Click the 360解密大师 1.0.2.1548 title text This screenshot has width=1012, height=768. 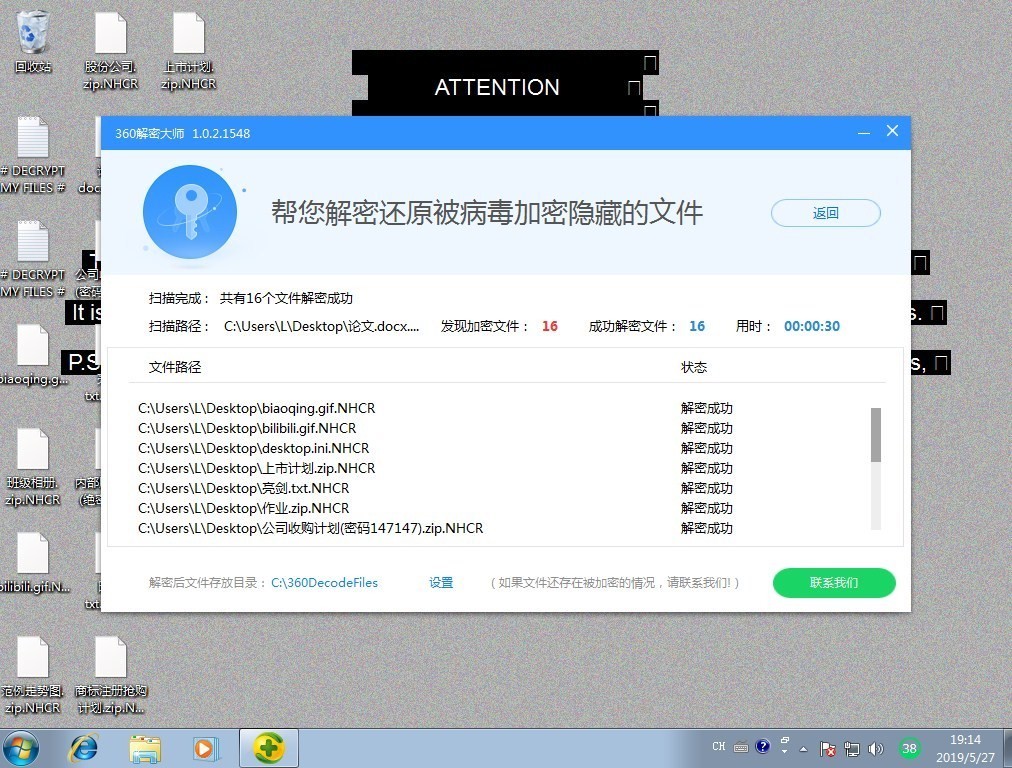[183, 134]
